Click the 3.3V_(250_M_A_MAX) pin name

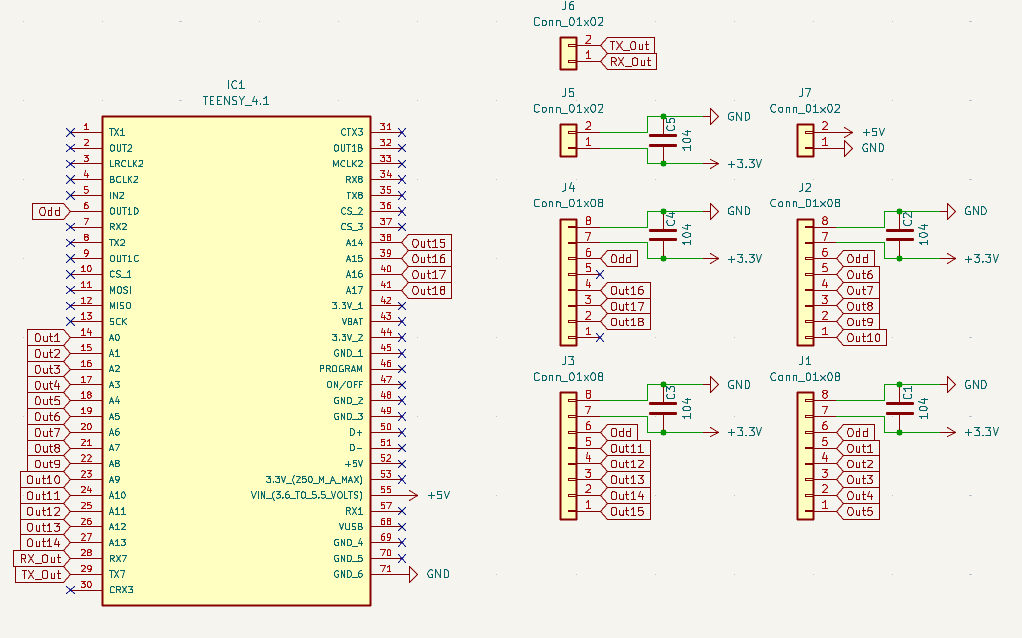point(314,480)
